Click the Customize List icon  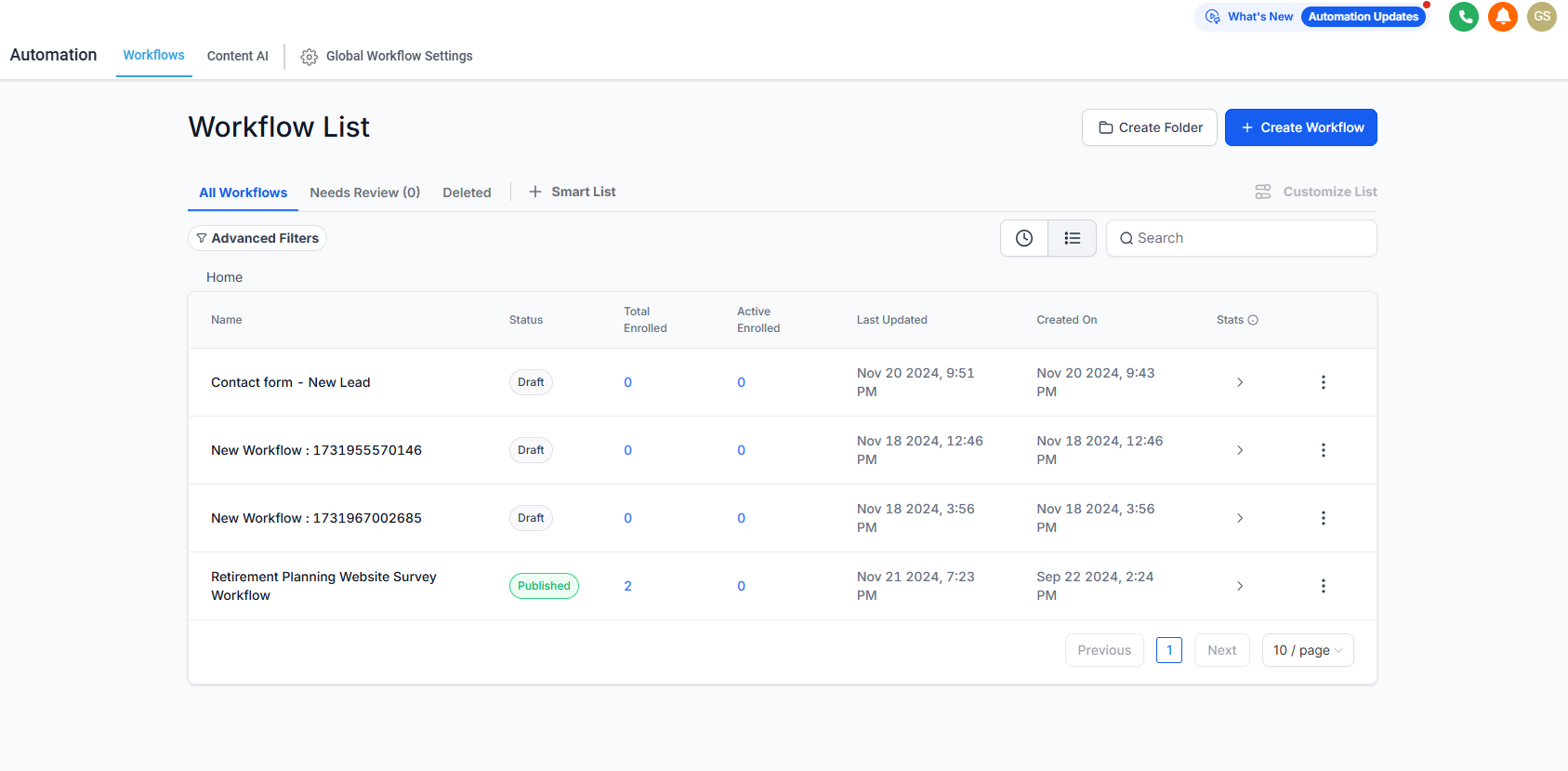pyautogui.click(x=1263, y=192)
